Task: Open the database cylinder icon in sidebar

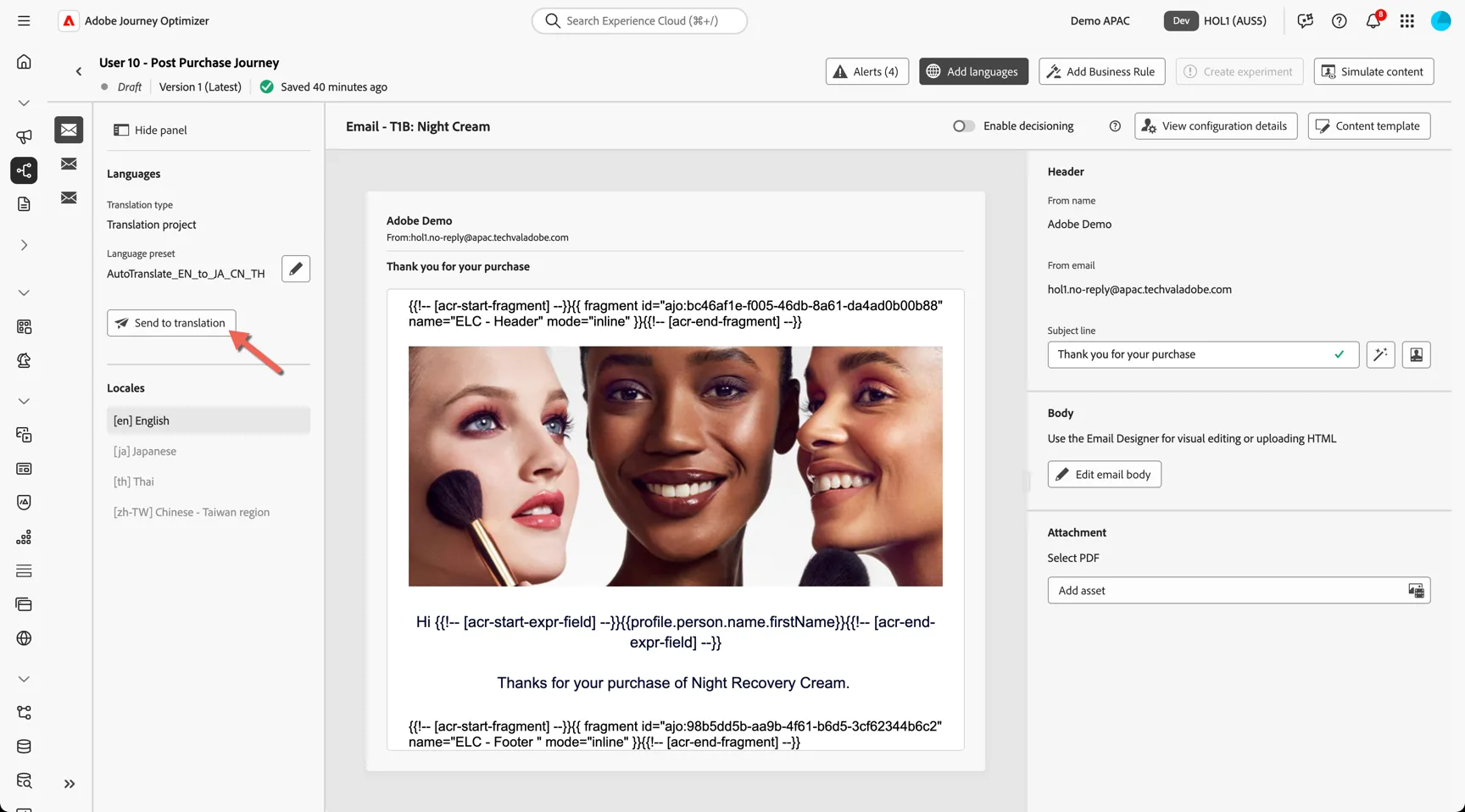Action: (x=24, y=747)
